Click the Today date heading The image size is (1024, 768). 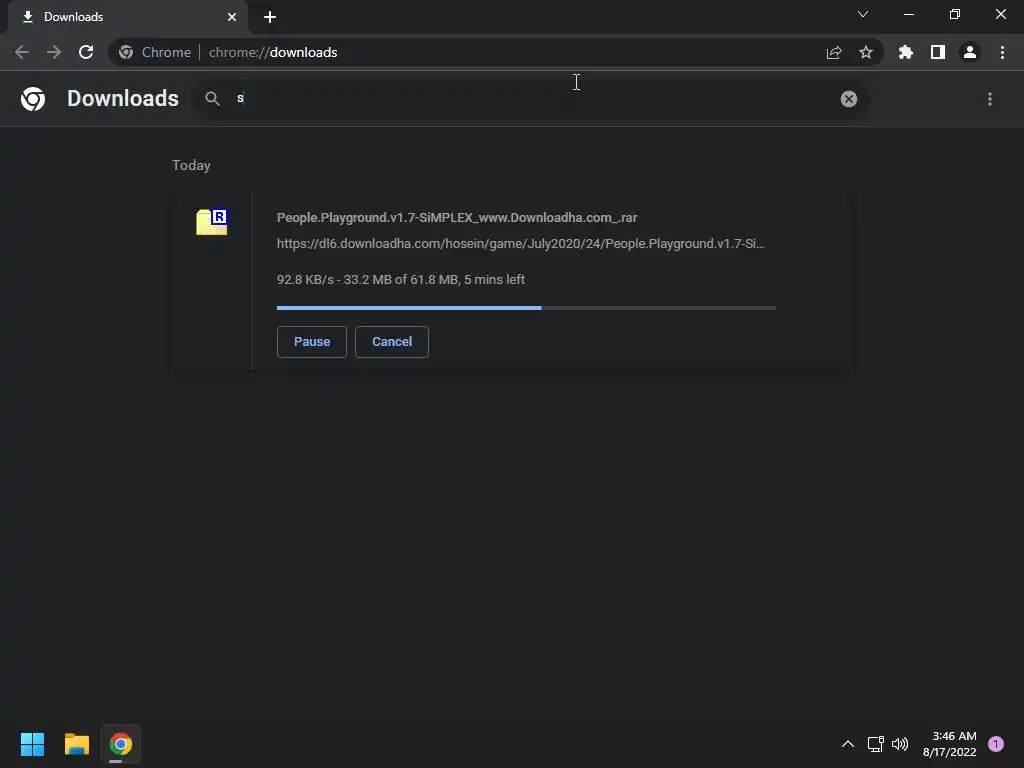pos(191,165)
